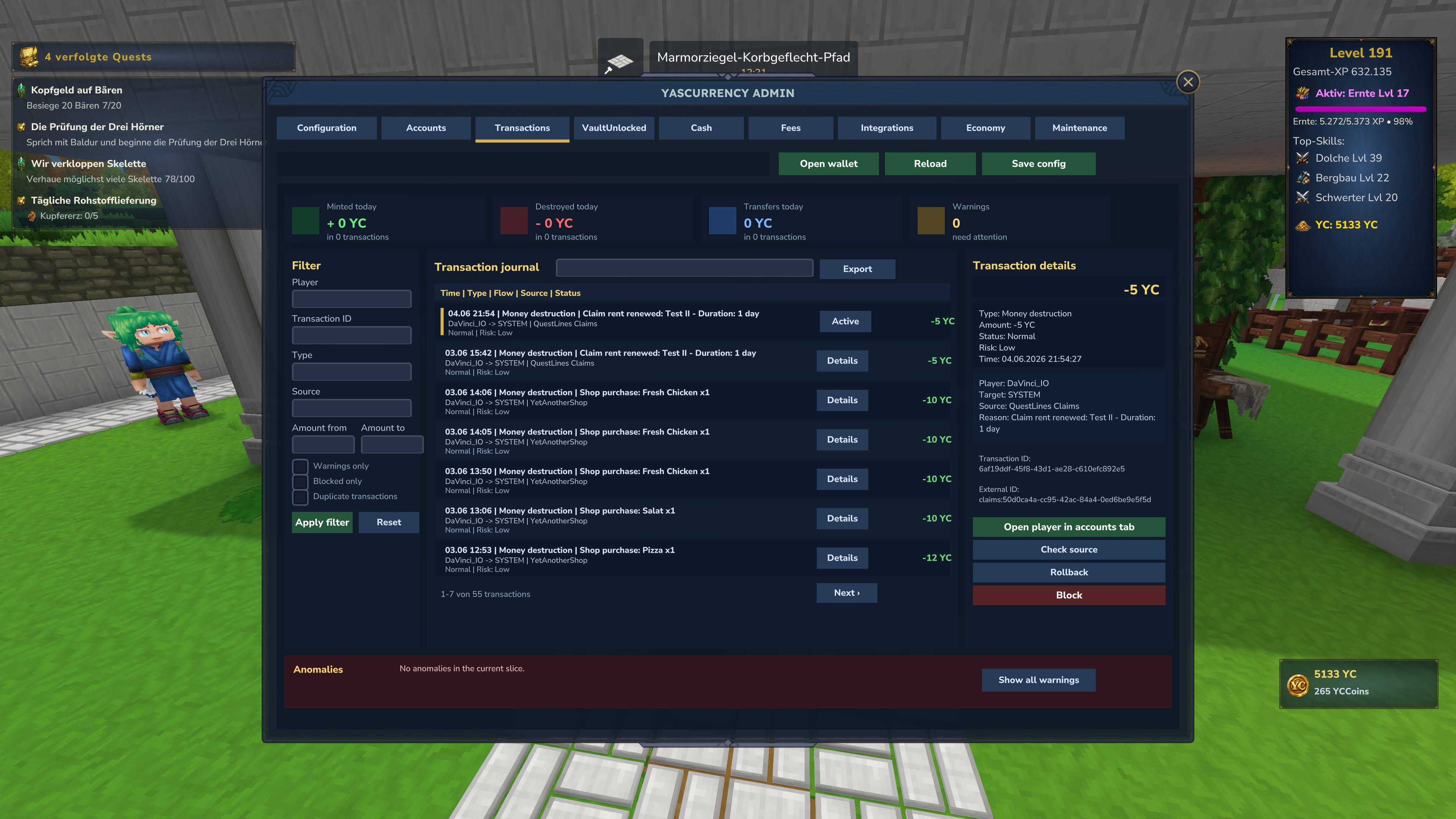Click the marble tile block icon
The height and width of the screenshot is (819, 1456).
(x=620, y=61)
